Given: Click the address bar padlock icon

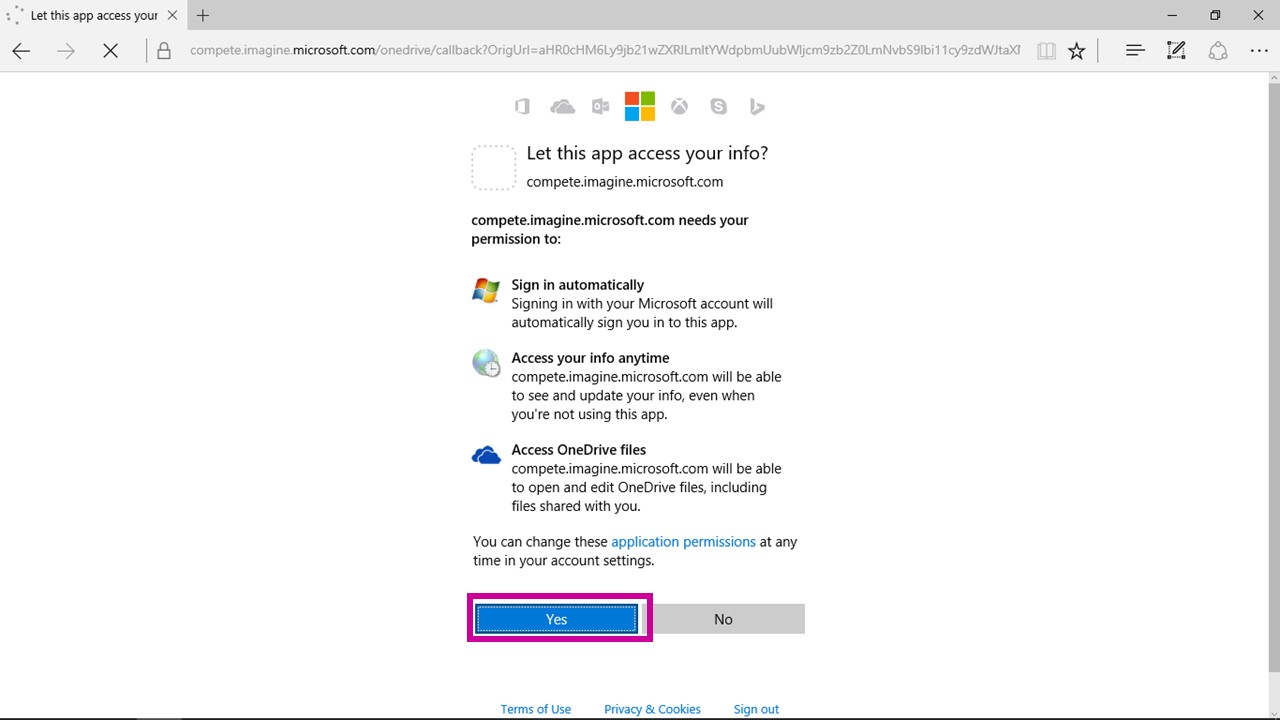Looking at the screenshot, I should [163, 51].
